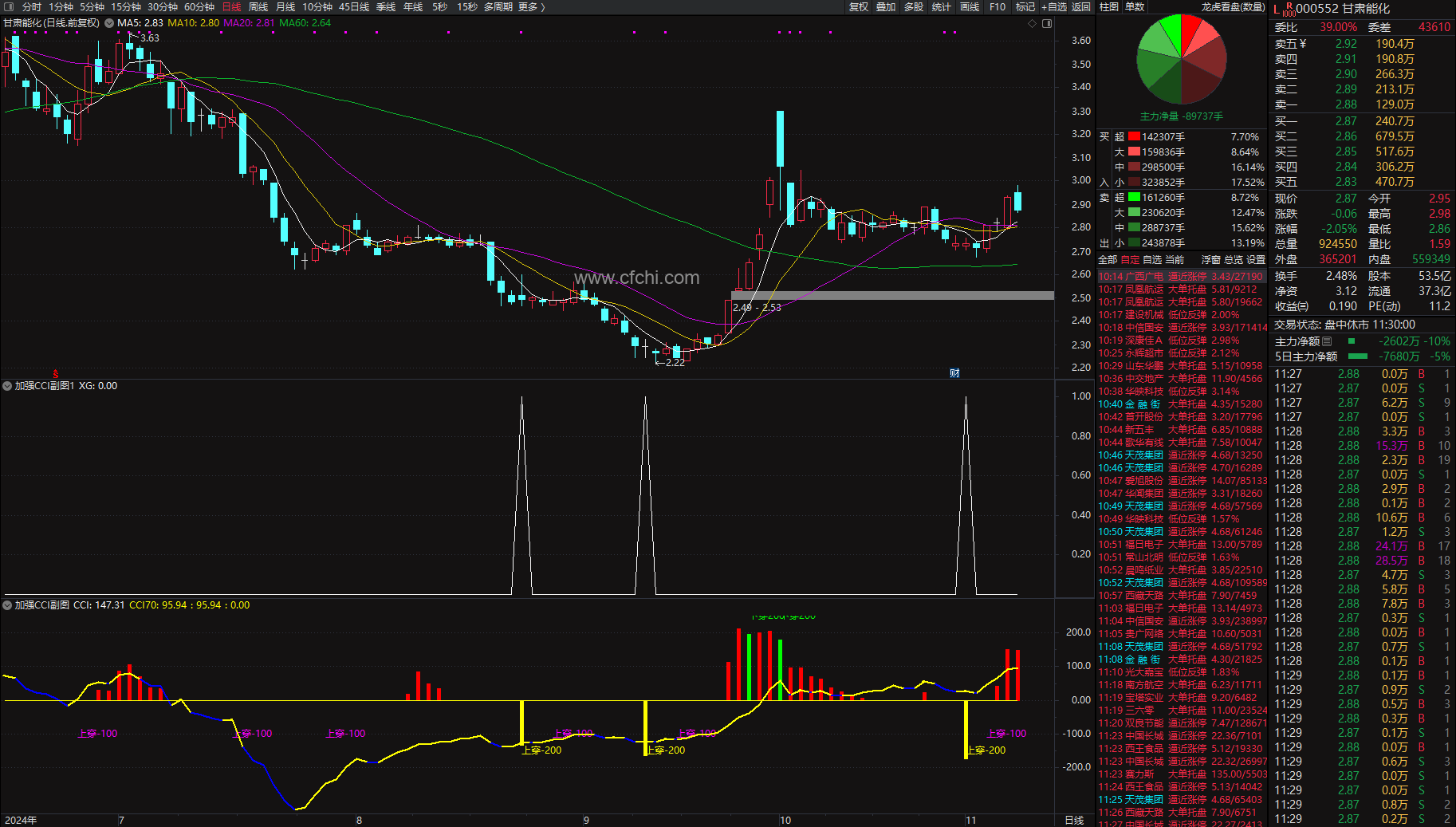Image resolution: width=1456 pixels, height=827 pixels.
Task: Click the 财 finance marker on chart
Action: 954,372
